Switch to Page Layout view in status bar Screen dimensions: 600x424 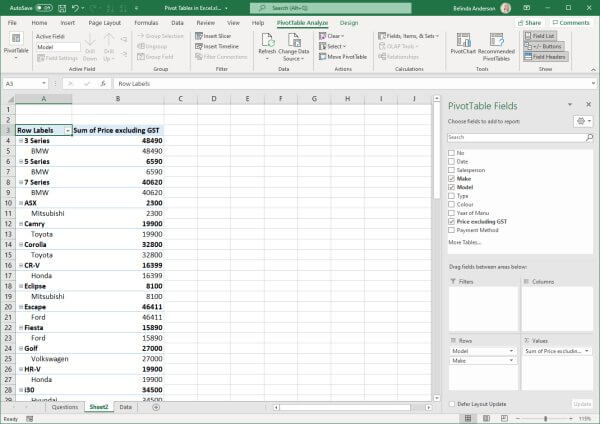pos(486,418)
